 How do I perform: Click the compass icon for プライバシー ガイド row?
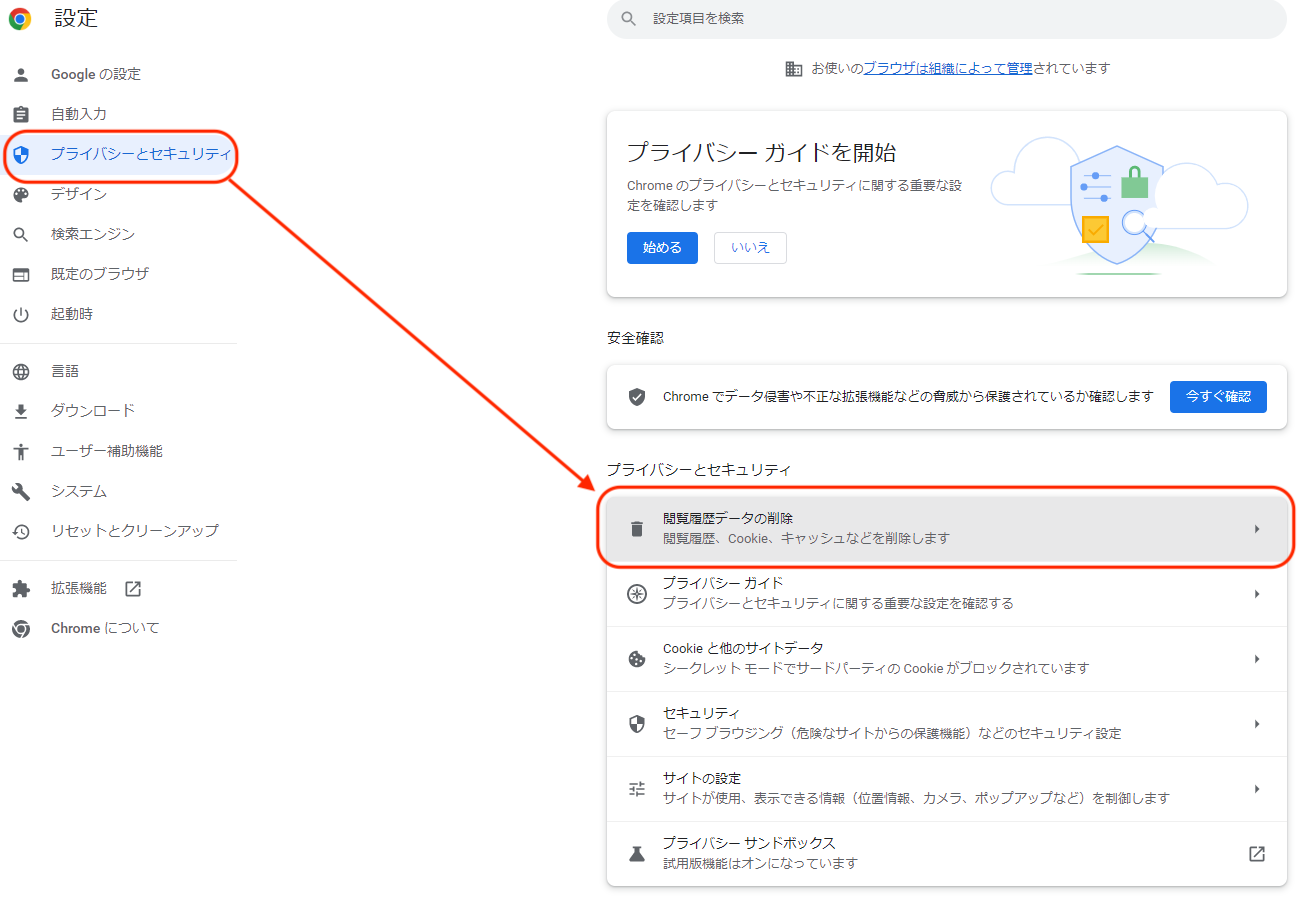pos(637,594)
